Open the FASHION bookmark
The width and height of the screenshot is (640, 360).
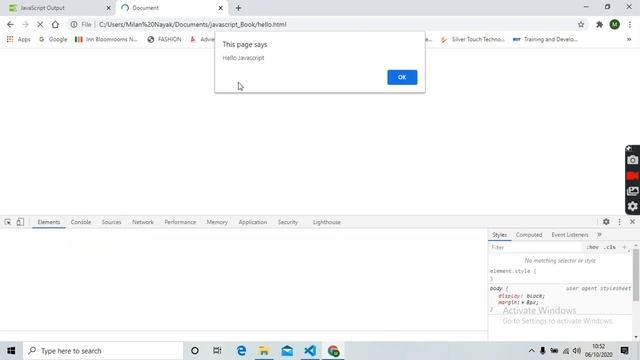(x=164, y=39)
